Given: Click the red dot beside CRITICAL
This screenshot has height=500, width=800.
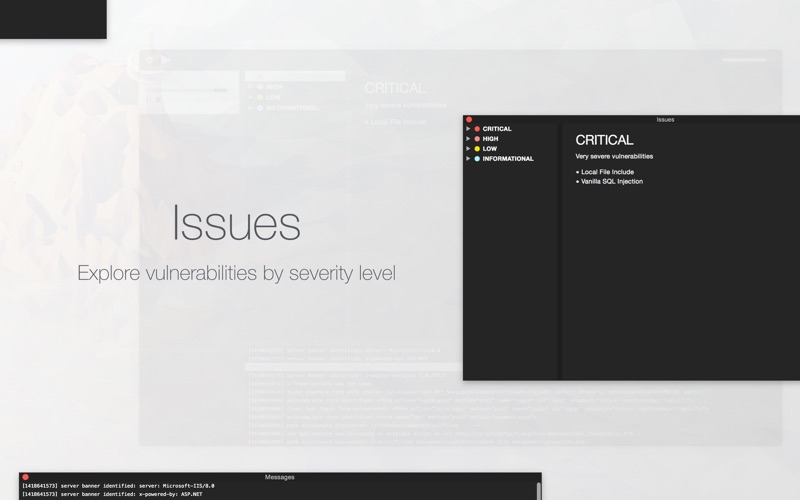Looking at the screenshot, I should (477, 129).
